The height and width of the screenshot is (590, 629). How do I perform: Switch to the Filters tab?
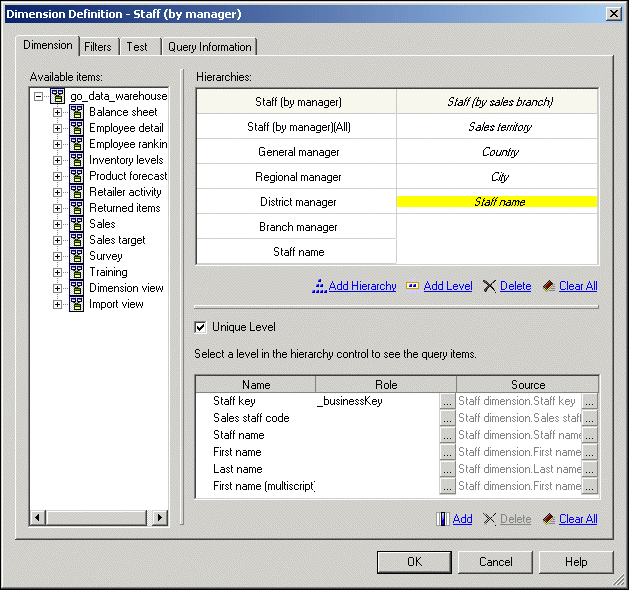point(98,47)
